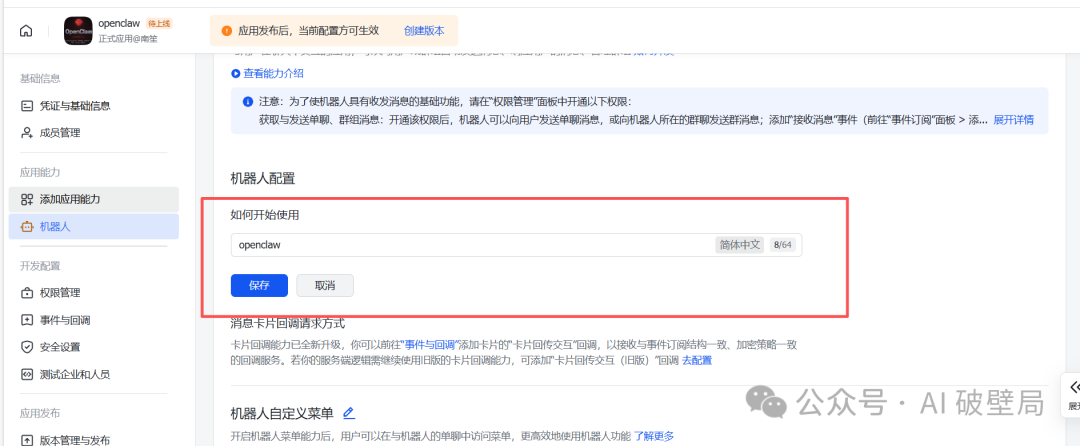Viewport: 1080px width, 446px height.
Task: Click the 添加应用能力 grid icon
Action: (x=27, y=200)
